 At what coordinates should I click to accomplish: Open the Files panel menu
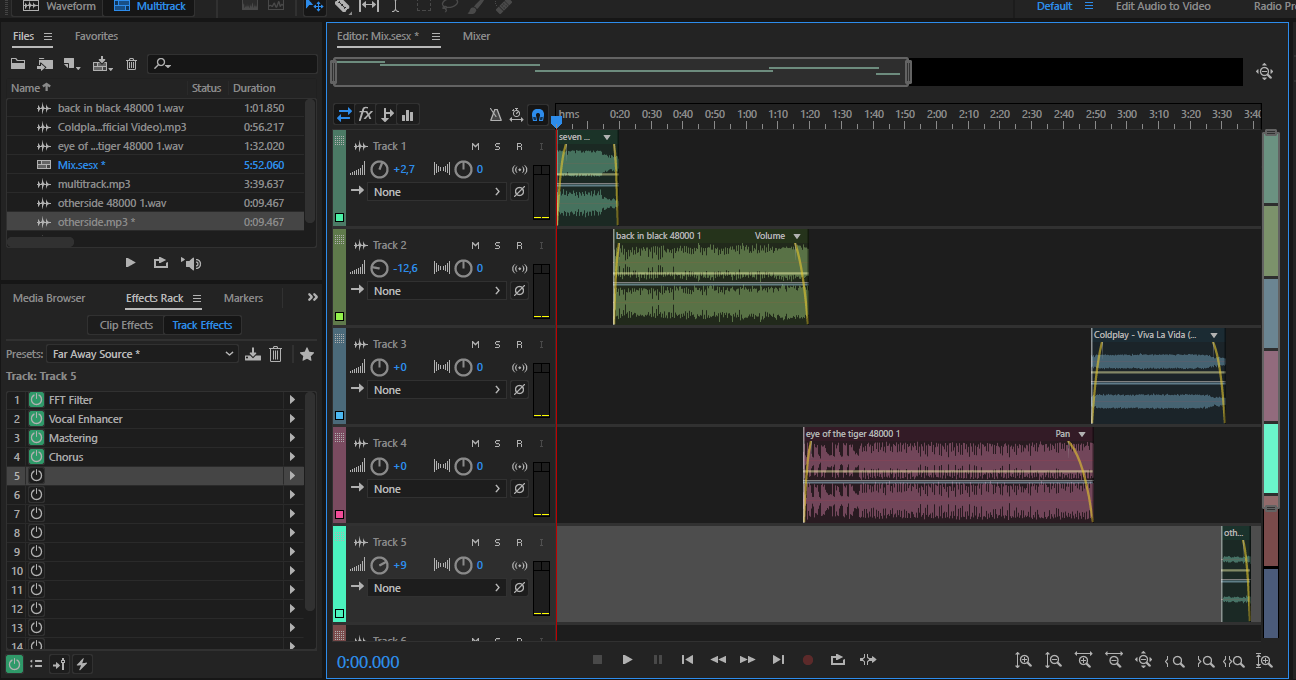click(x=47, y=36)
